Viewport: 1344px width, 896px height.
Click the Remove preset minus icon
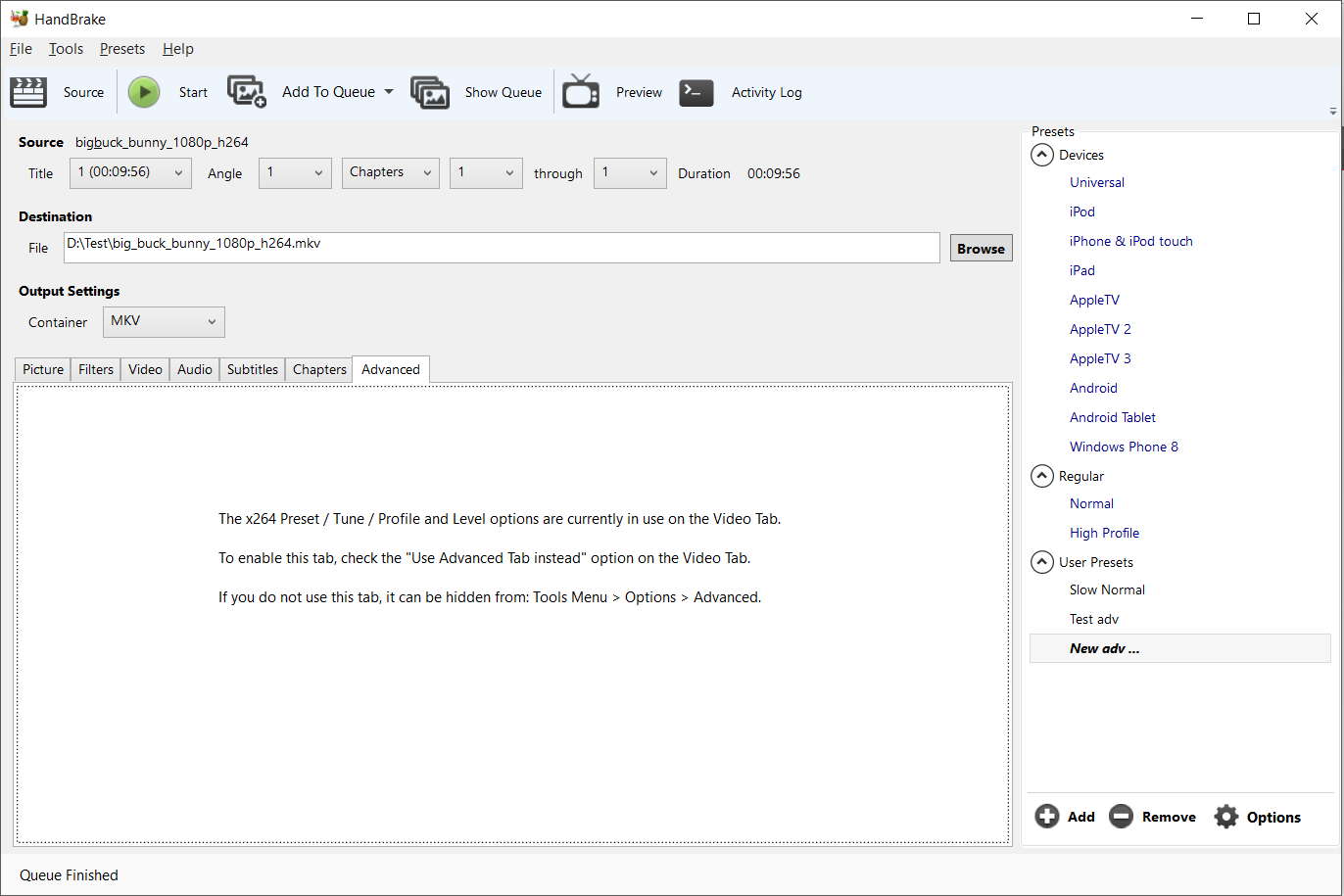tap(1121, 817)
